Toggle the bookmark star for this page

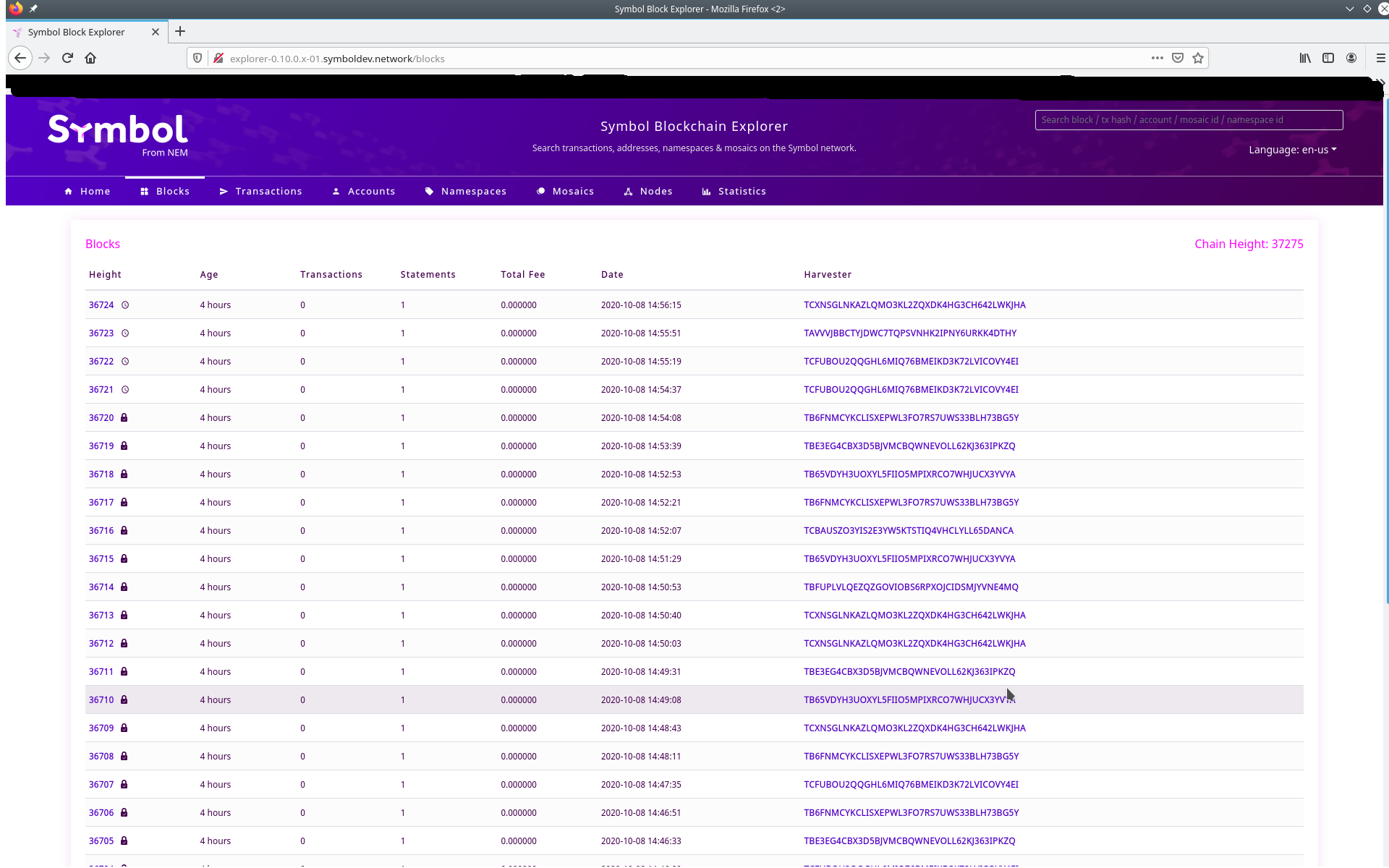1198,58
